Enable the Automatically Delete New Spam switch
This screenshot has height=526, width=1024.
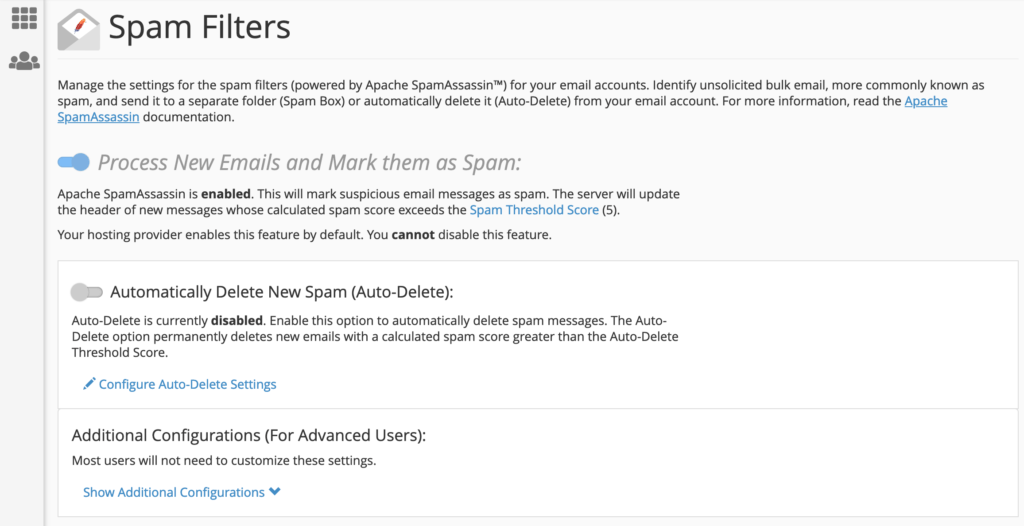pyautogui.click(x=87, y=292)
